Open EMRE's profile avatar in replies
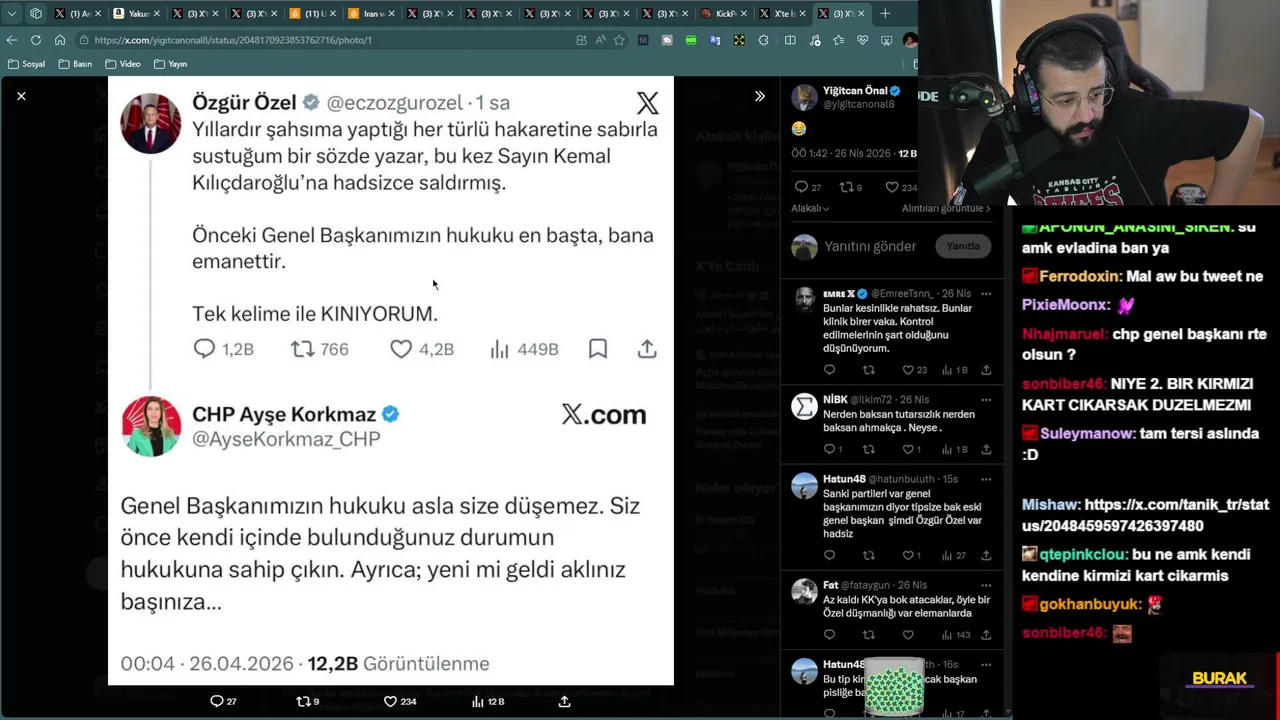The height and width of the screenshot is (720, 1280). click(x=804, y=299)
